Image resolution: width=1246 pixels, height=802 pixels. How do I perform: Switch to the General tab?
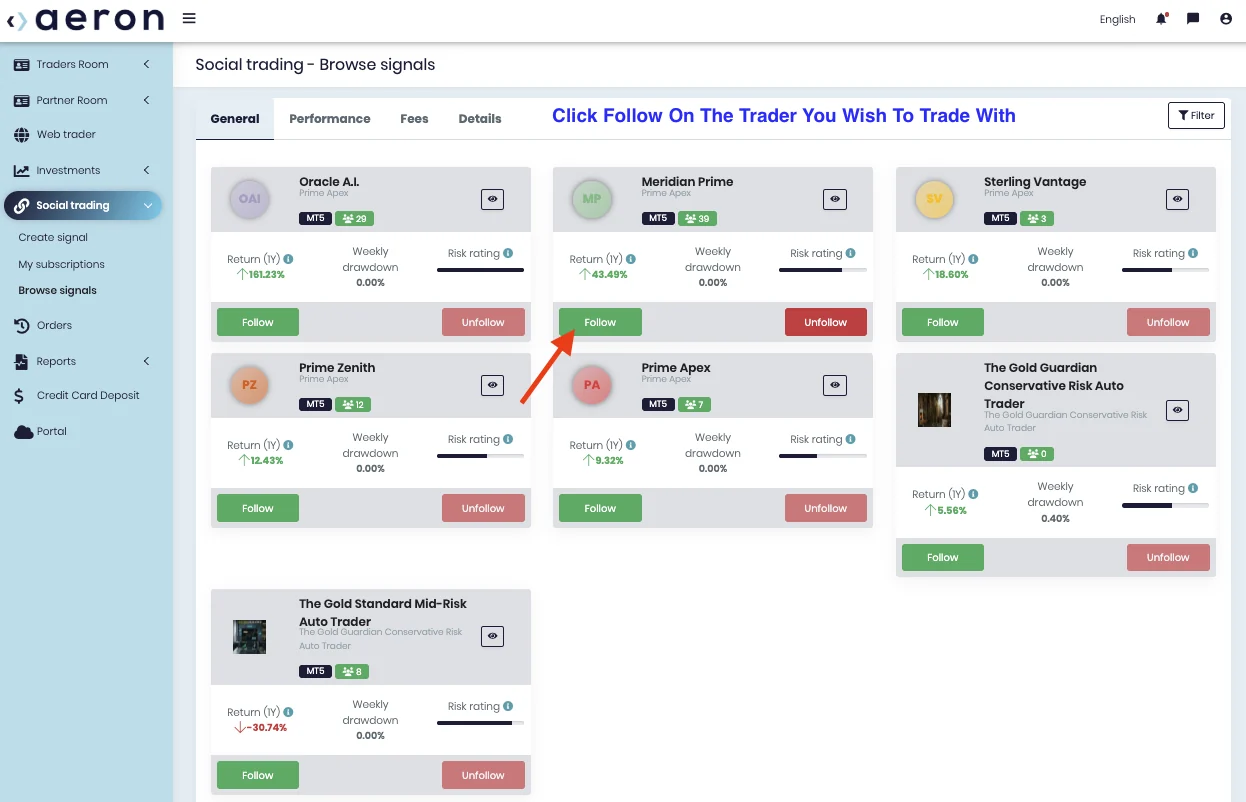pos(235,119)
